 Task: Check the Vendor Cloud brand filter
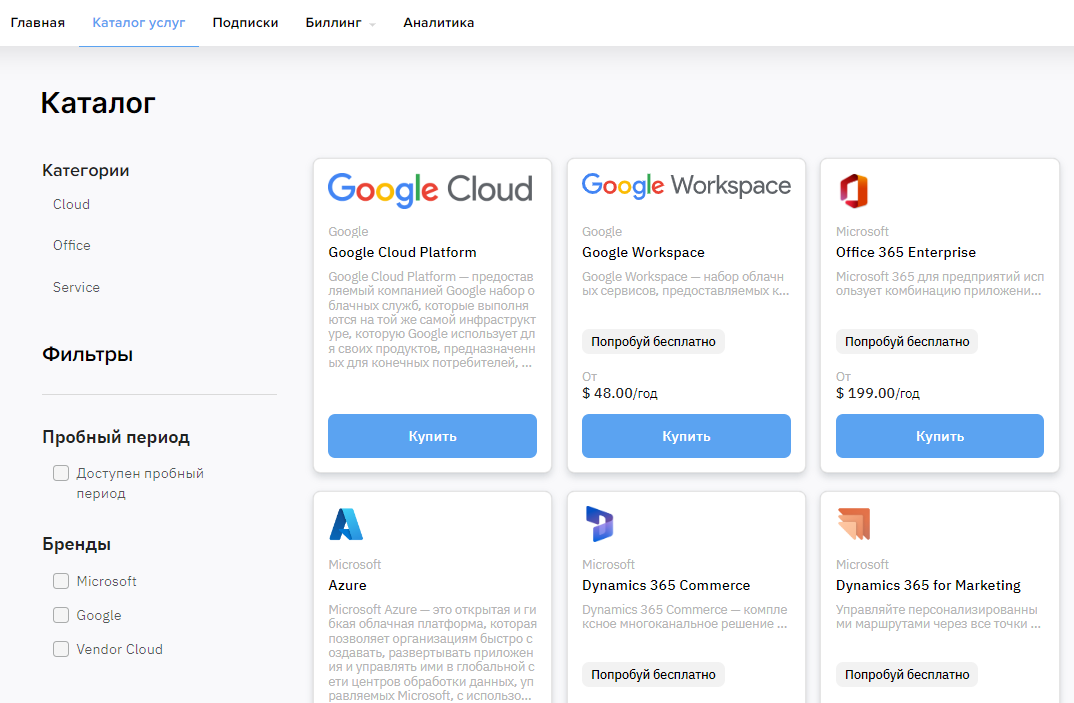pyautogui.click(x=61, y=649)
